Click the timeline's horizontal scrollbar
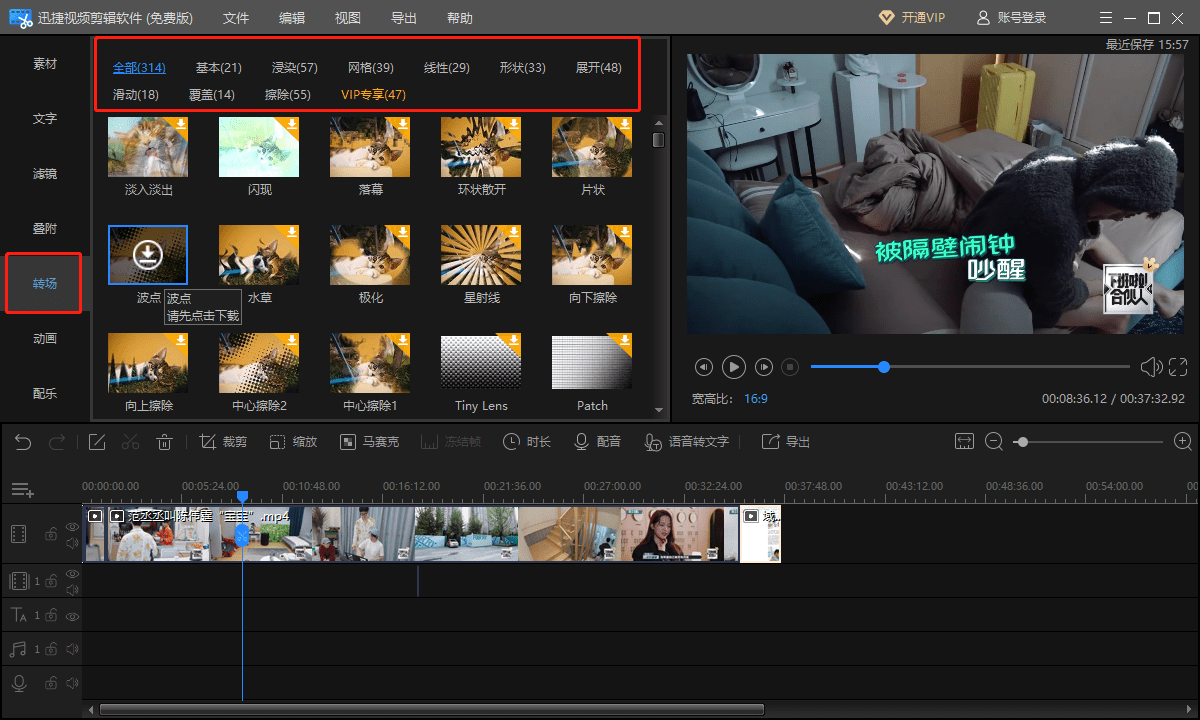This screenshot has height=720, width=1200. click(432, 710)
